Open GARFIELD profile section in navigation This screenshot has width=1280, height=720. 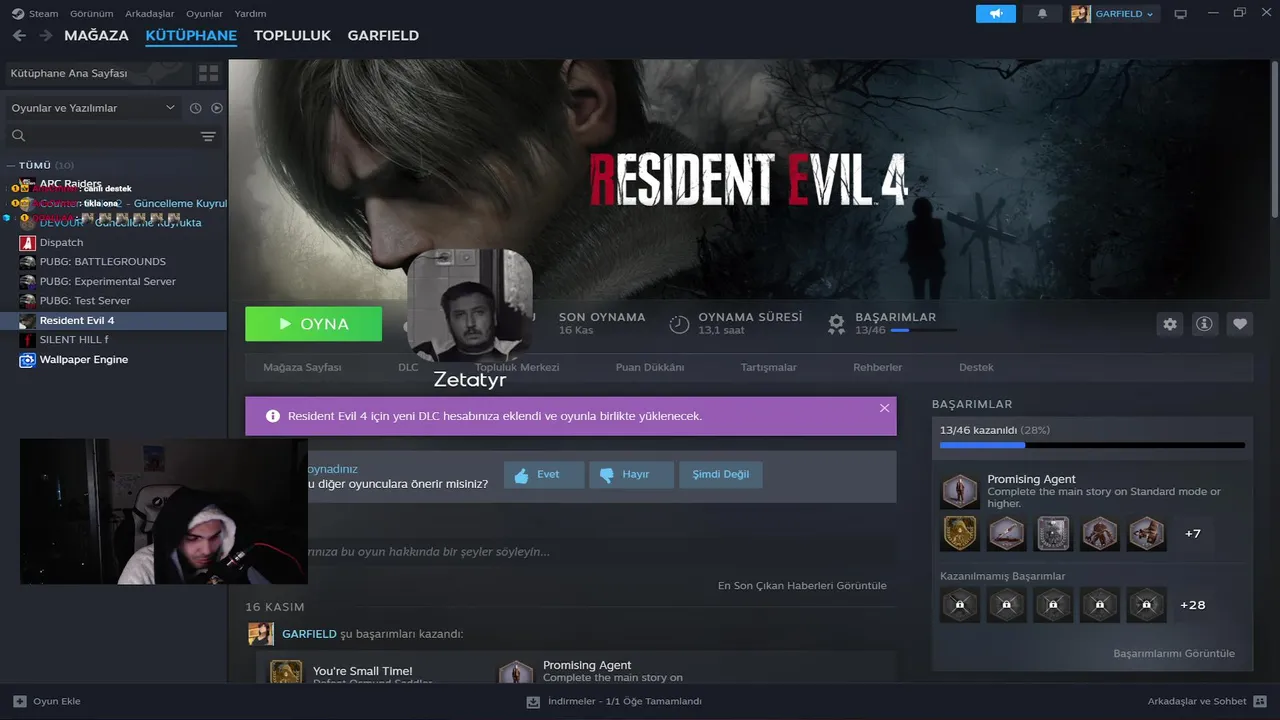click(383, 35)
